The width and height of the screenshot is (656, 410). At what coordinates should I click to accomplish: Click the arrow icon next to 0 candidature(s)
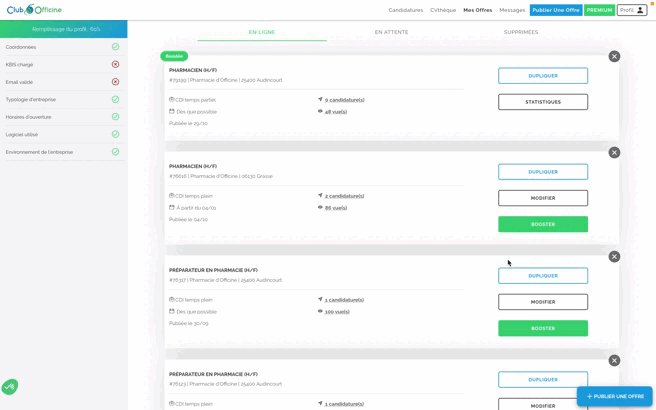pos(320,100)
